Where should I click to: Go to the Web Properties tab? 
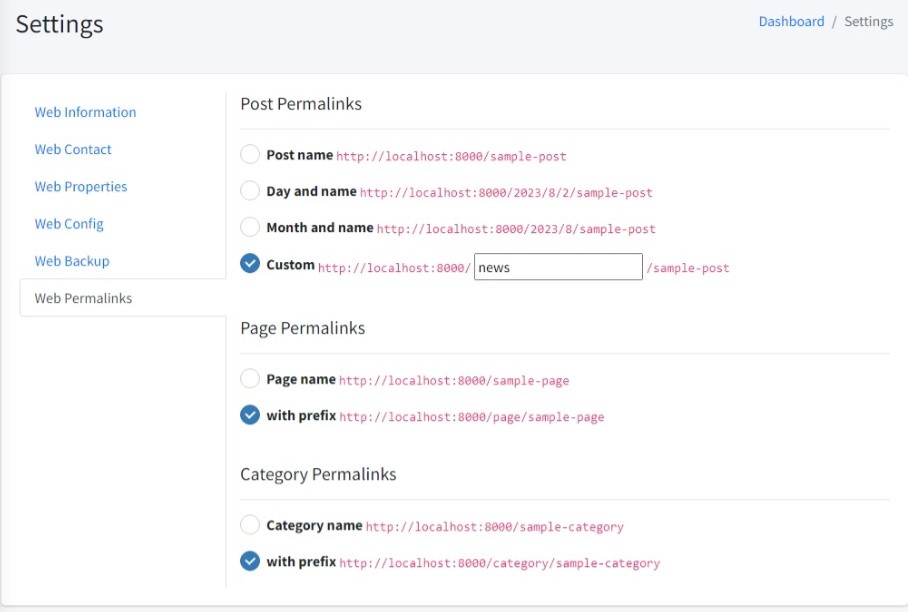click(81, 186)
